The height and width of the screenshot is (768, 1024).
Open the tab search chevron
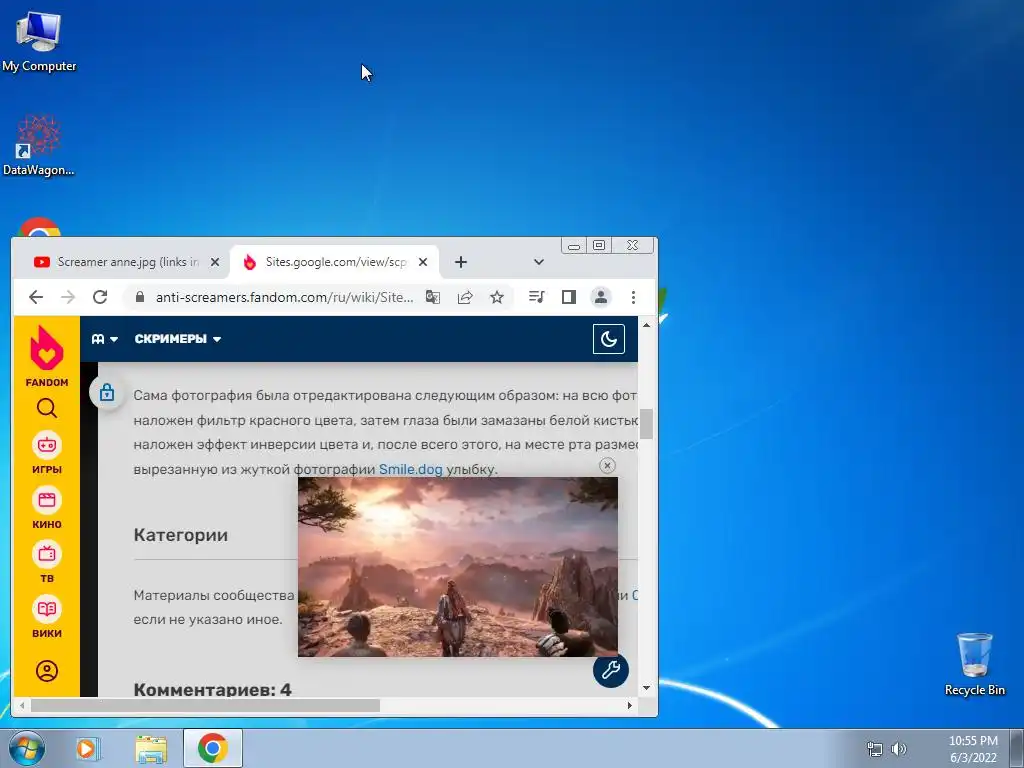coord(539,262)
